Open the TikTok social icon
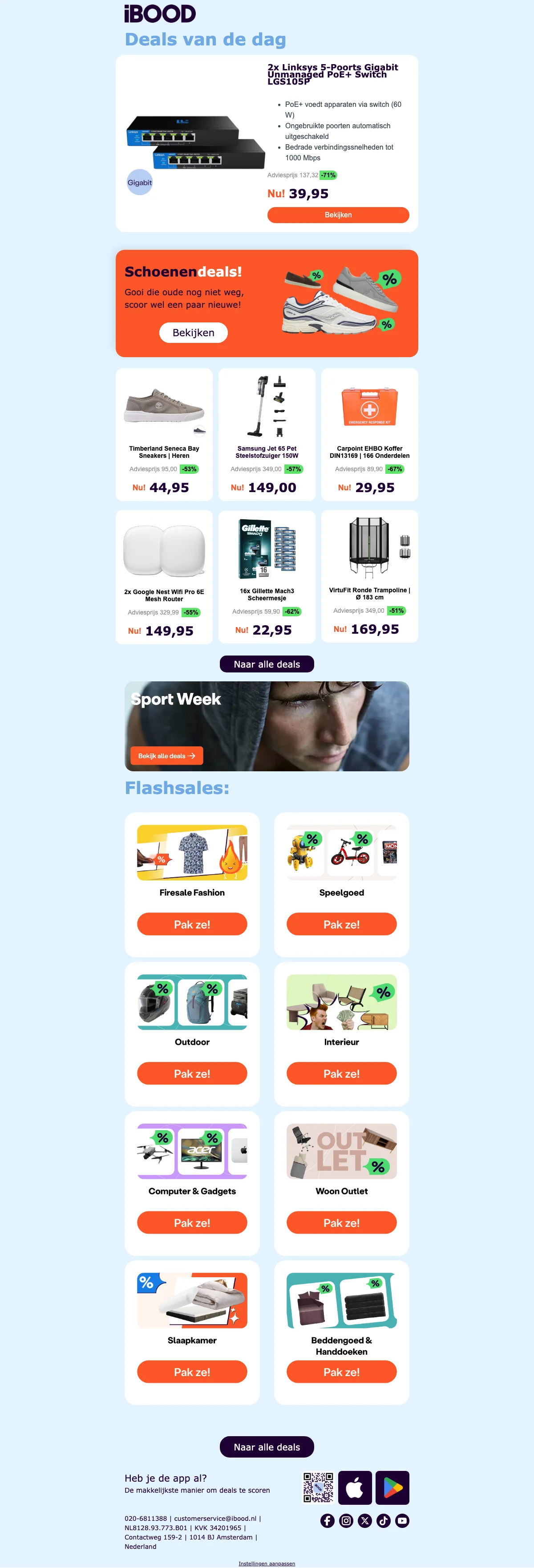This screenshot has width=534, height=1568. pyautogui.click(x=383, y=1520)
